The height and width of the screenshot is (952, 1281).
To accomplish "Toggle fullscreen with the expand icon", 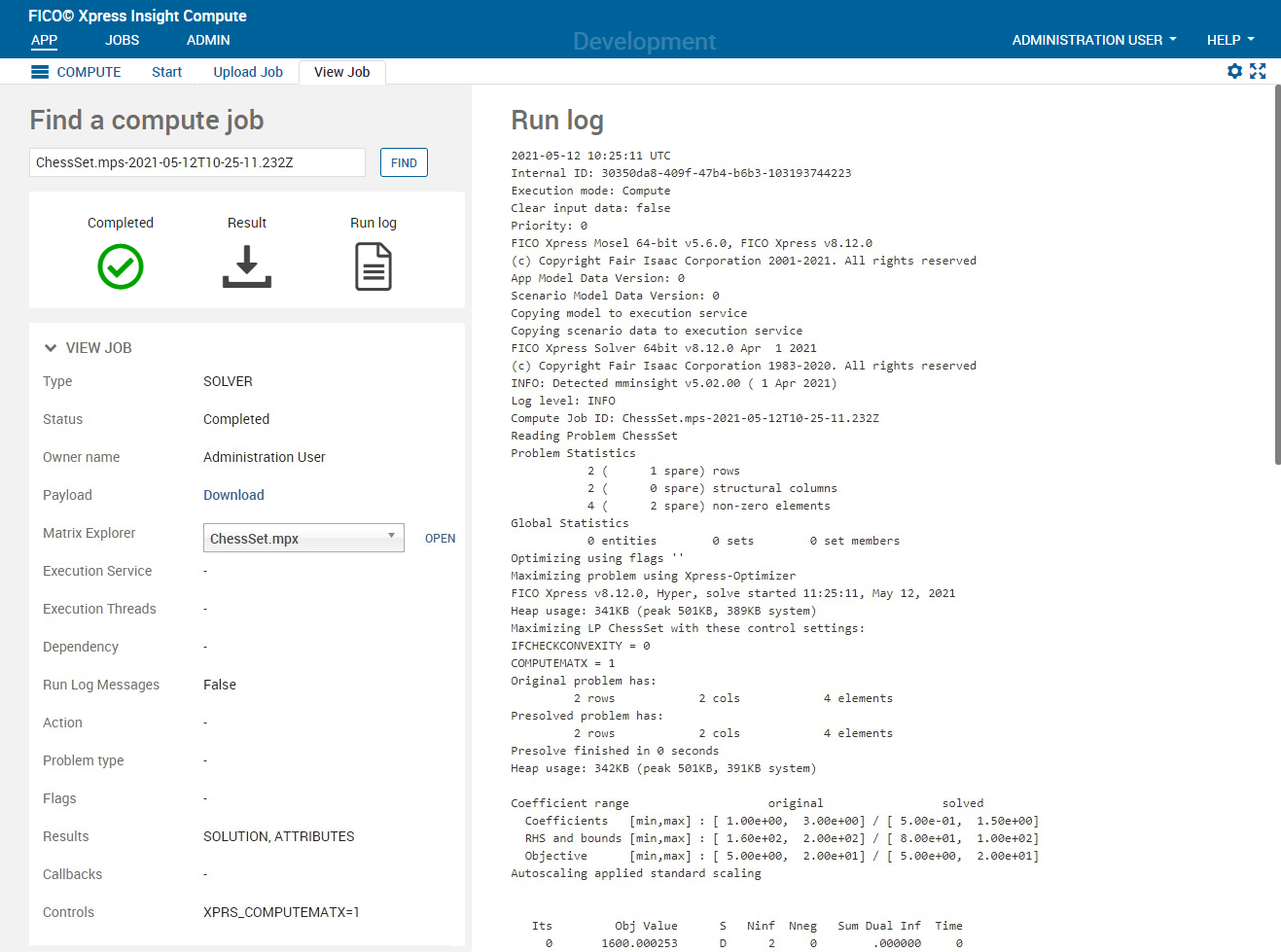I will [x=1258, y=71].
